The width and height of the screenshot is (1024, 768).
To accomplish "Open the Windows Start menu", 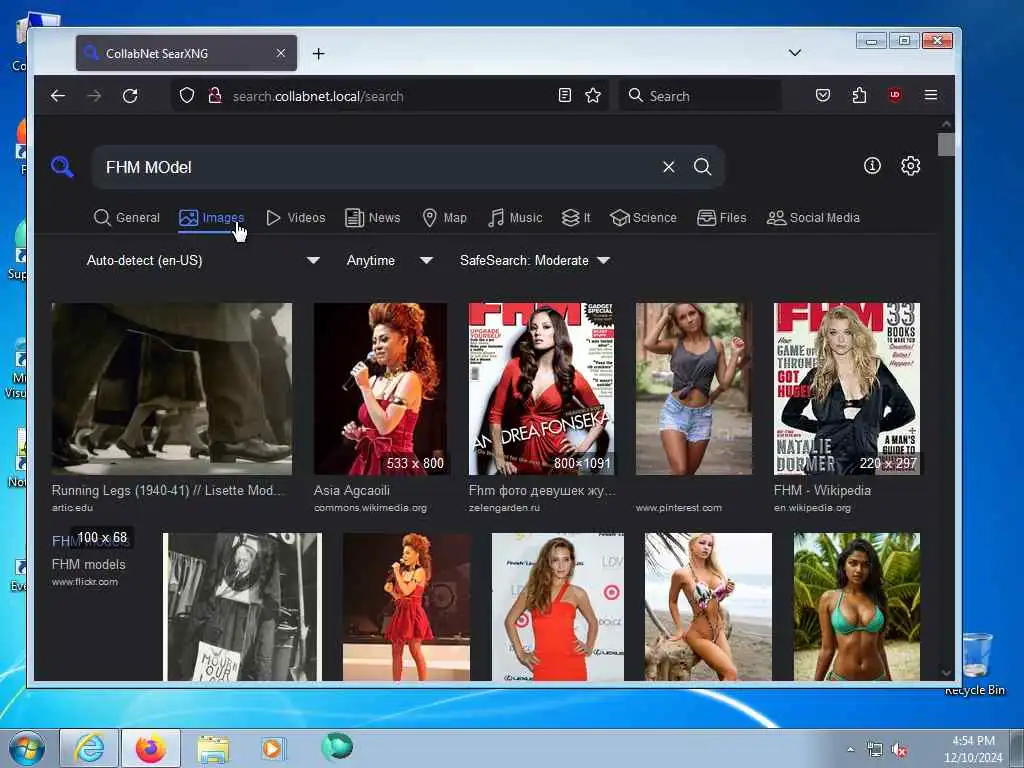I will coord(26,748).
